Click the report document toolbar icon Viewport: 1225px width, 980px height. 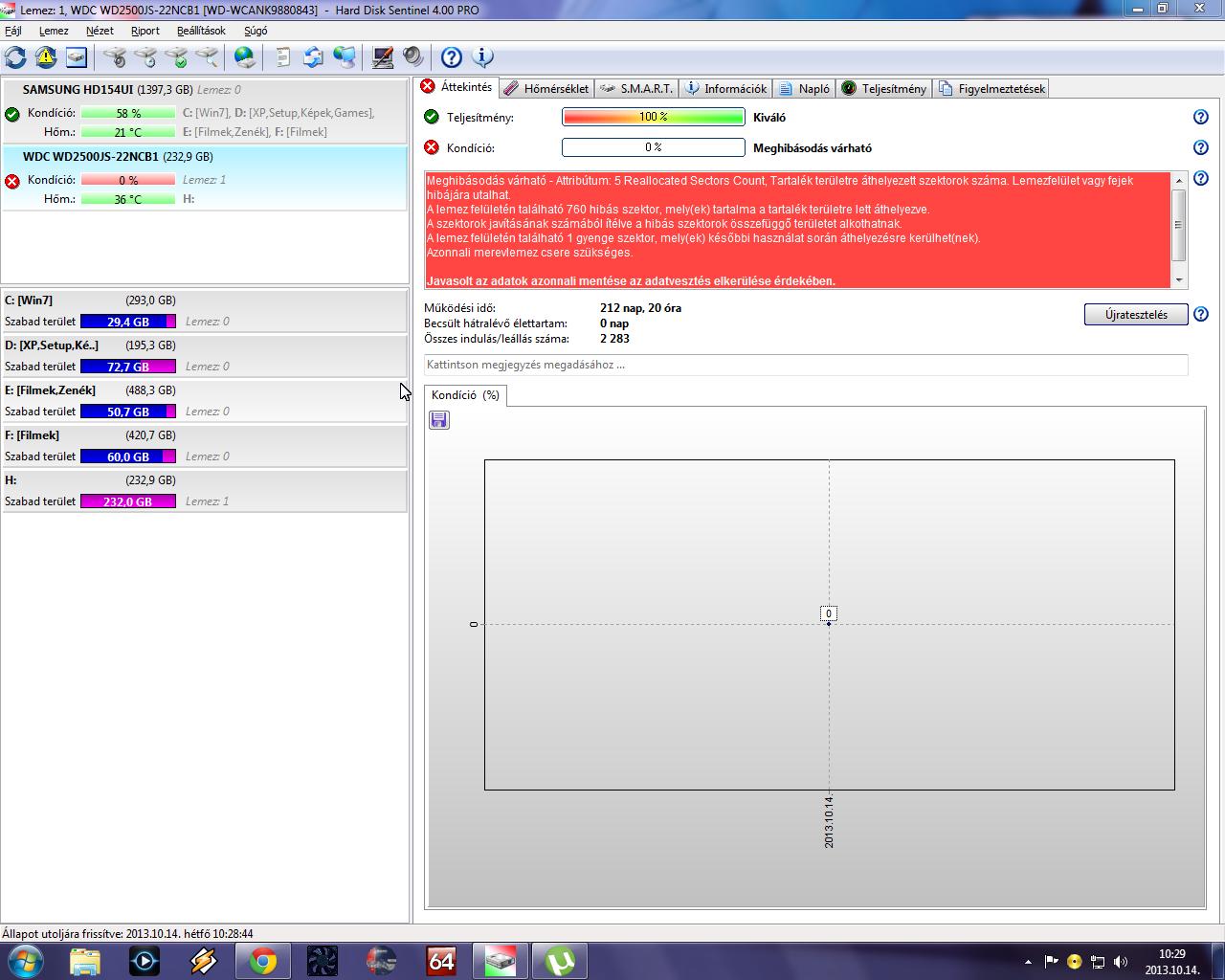pyautogui.click(x=283, y=57)
